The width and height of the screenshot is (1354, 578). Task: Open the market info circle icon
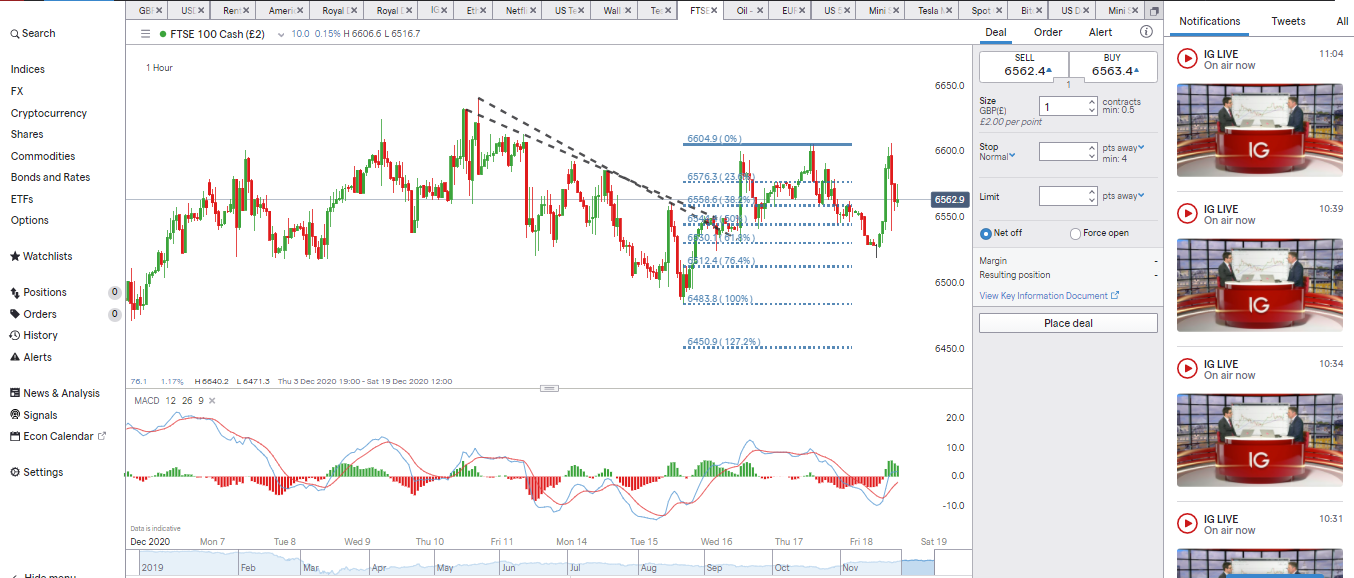[x=1146, y=31]
